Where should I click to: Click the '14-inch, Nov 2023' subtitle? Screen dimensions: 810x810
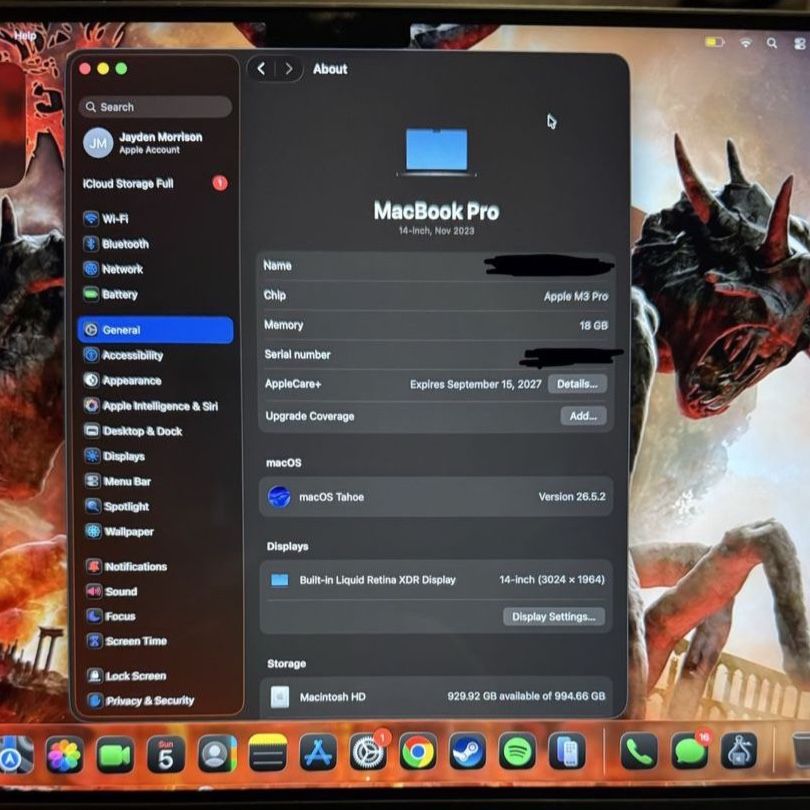tap(437, 230)
